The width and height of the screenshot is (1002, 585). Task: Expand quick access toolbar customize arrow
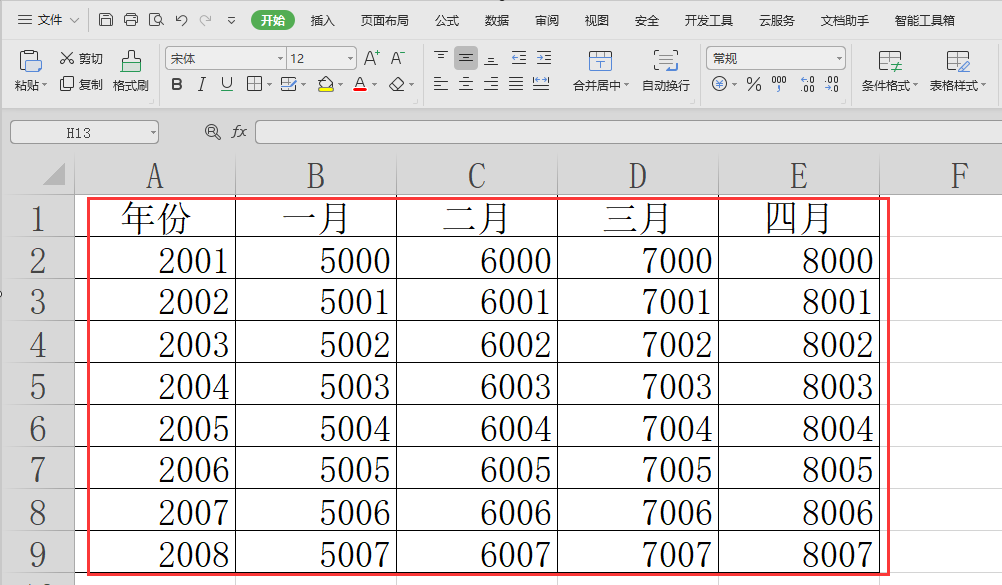coord(231,20)
